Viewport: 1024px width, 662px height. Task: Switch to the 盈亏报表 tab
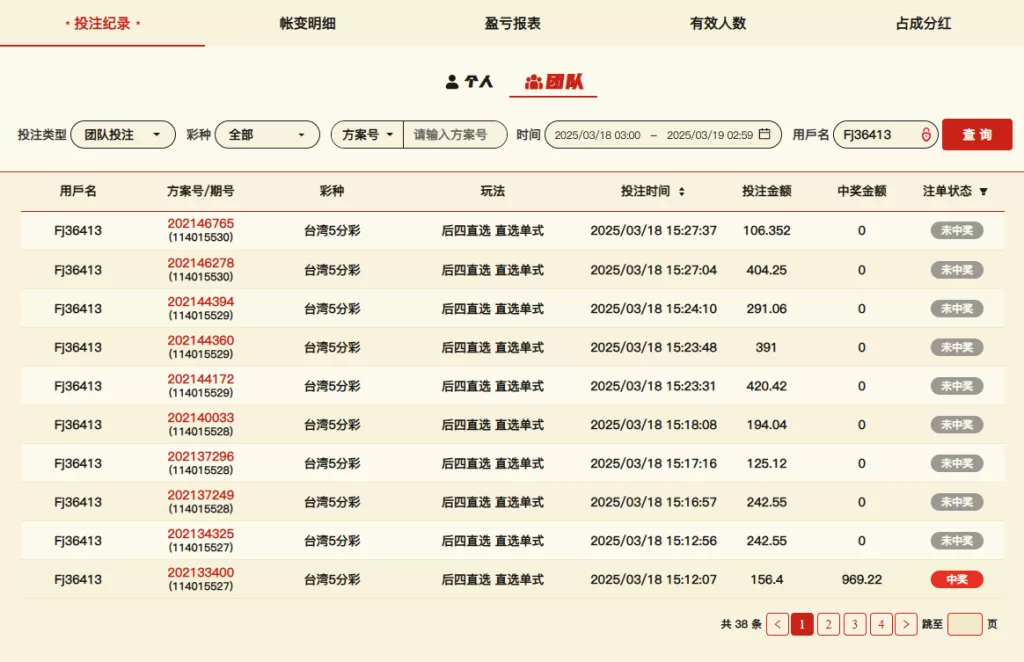coord(513,23)
